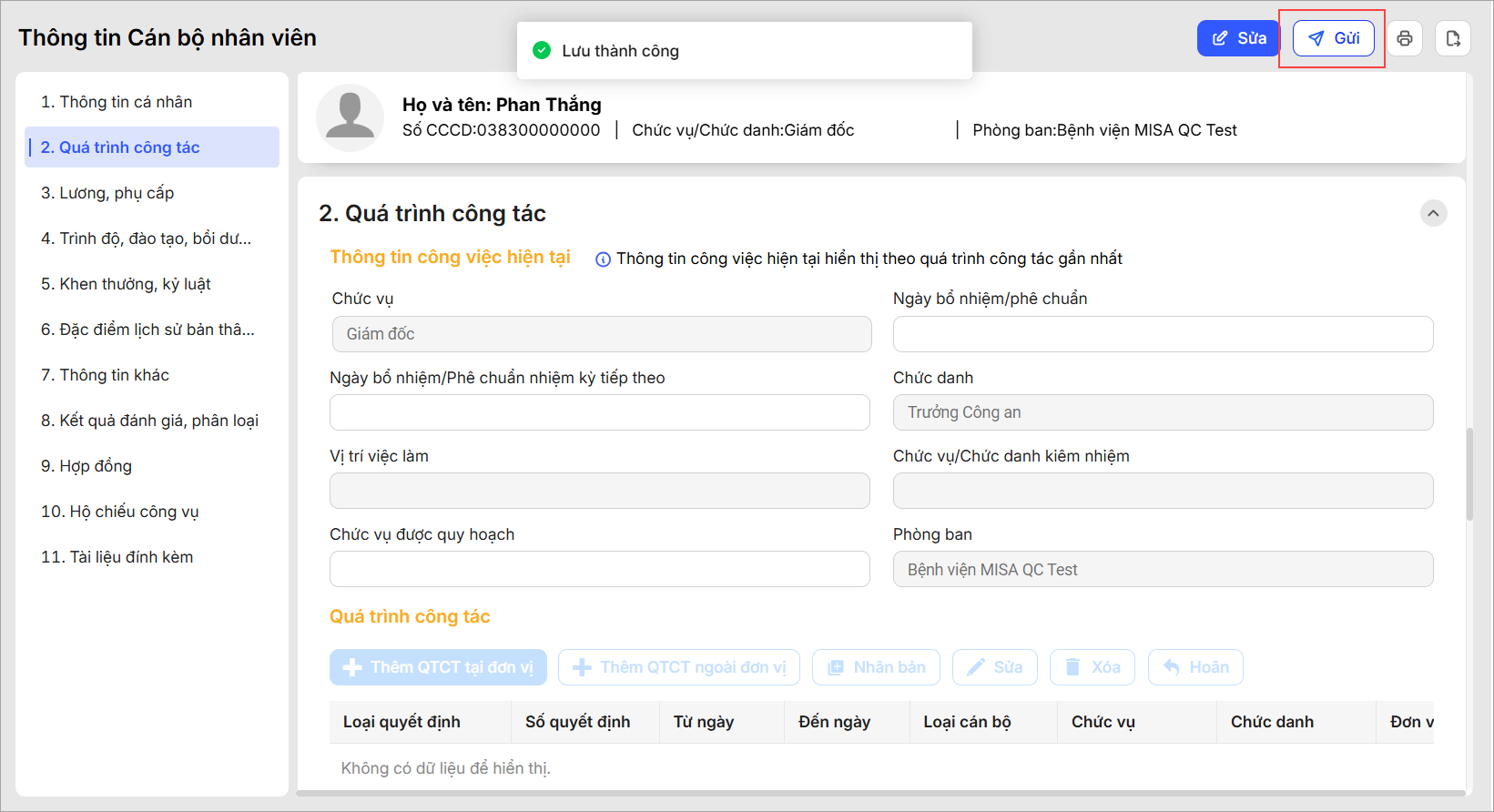
Task: Open the Hợp đồng section
Action: point(86,466)
